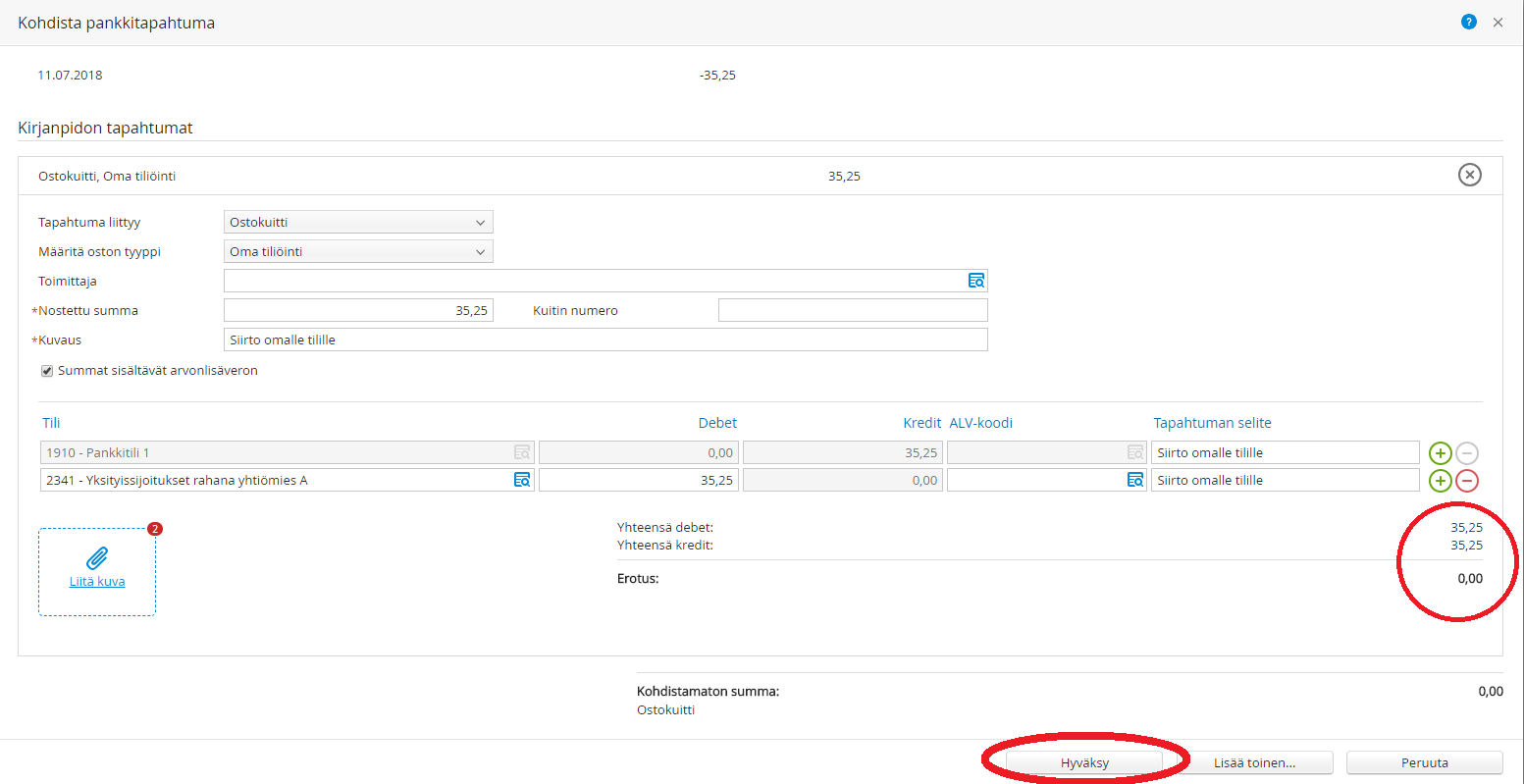Viewport: 1524px width, 784px height.
Task: Click the ALV-koodi field on 2341 row
Action: [x=1047, y=480]
